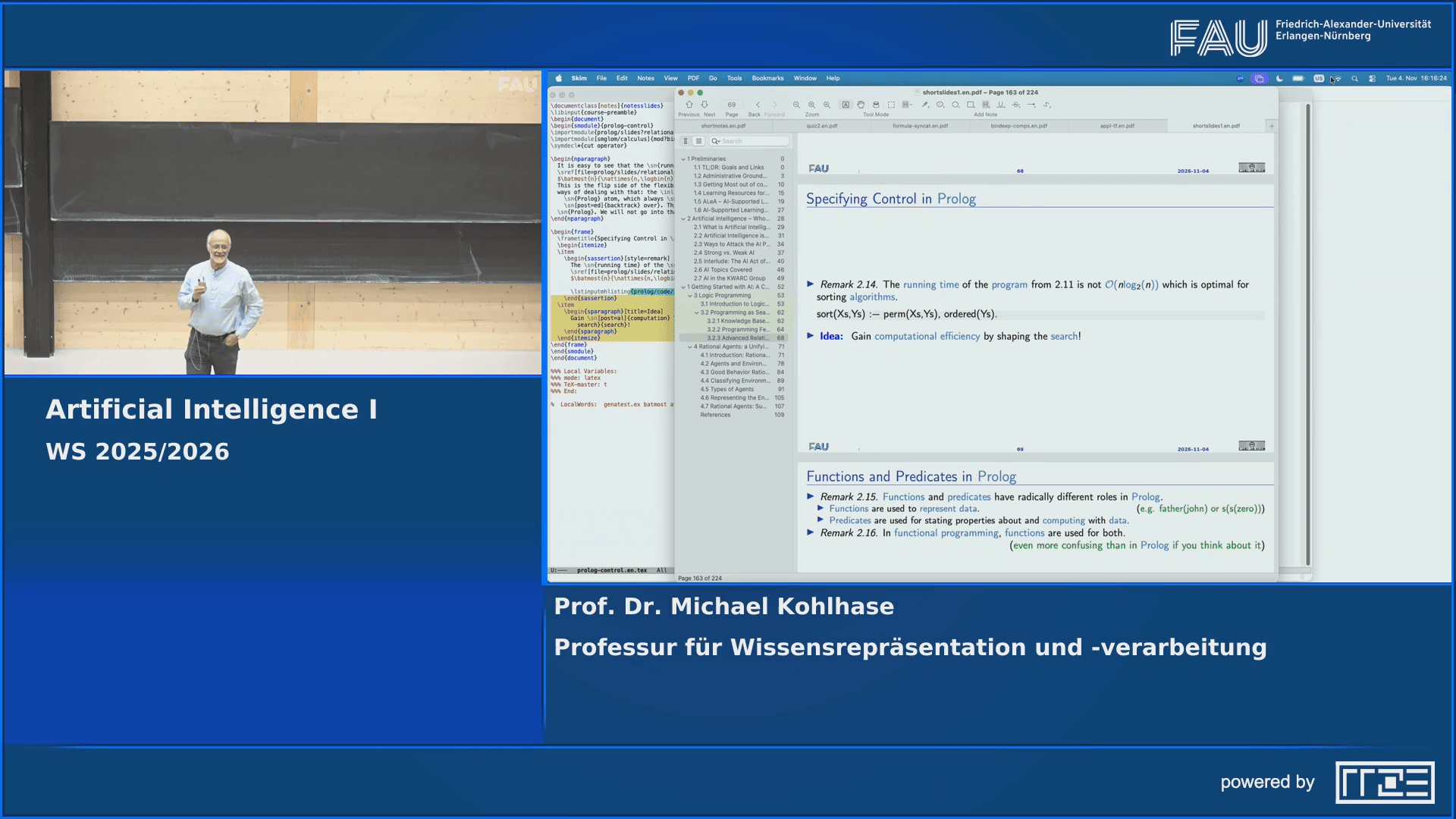This screenshot has width=1456, height=819.
Task: Zoom in using the magnifier-plus icon
Action: [827, 105]
